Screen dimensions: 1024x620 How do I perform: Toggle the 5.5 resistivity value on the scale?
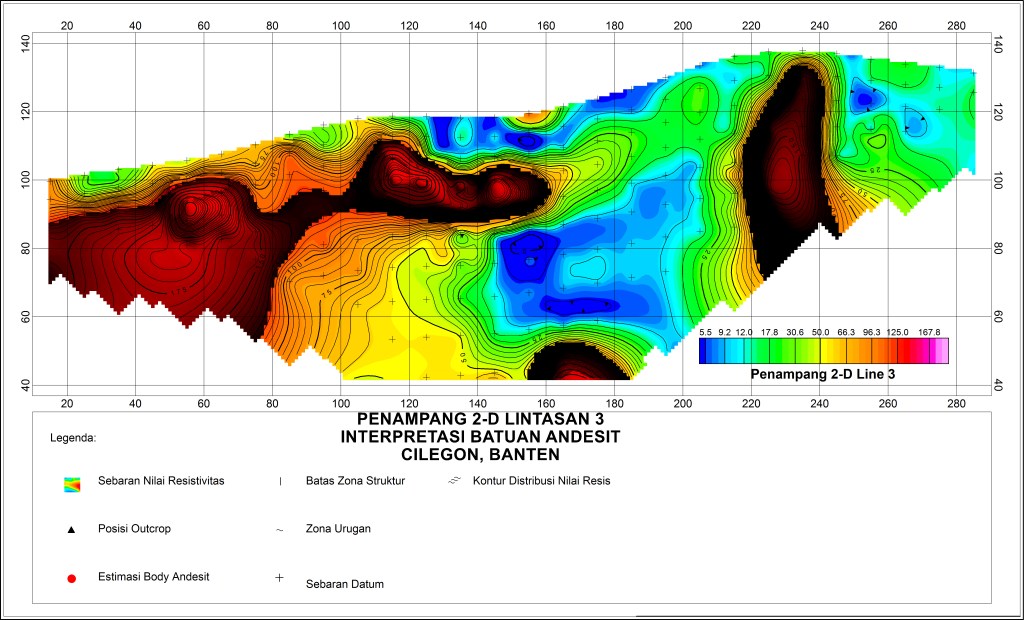point(705,331)
